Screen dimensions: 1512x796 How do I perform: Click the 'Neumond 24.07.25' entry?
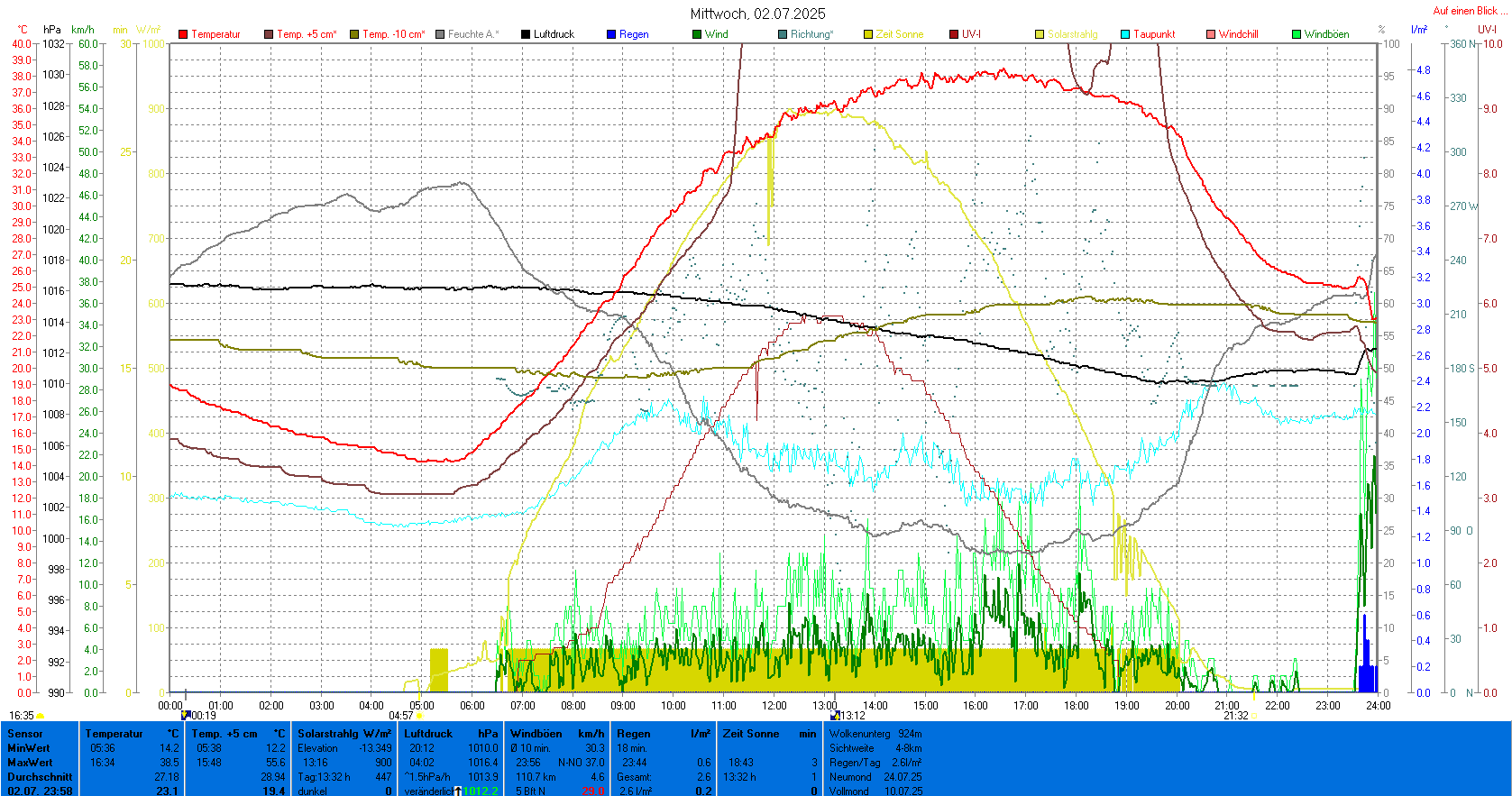point(875,777)
